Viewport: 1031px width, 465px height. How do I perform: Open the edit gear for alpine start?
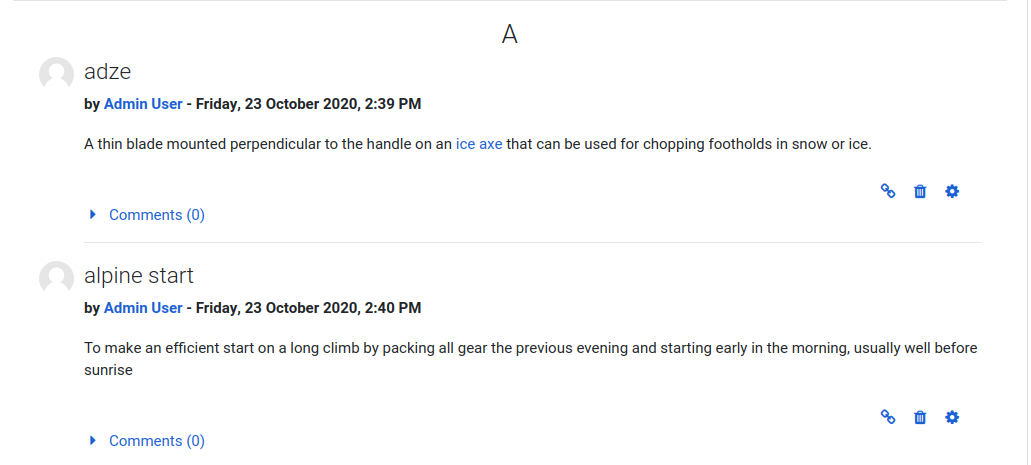[x=951, y=417]
